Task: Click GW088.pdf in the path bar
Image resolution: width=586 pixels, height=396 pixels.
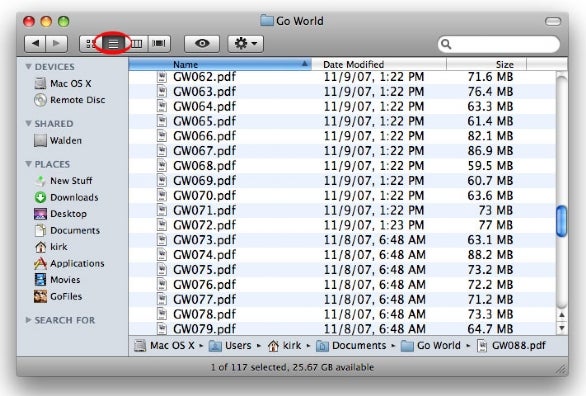Action: tap(512, 346)
